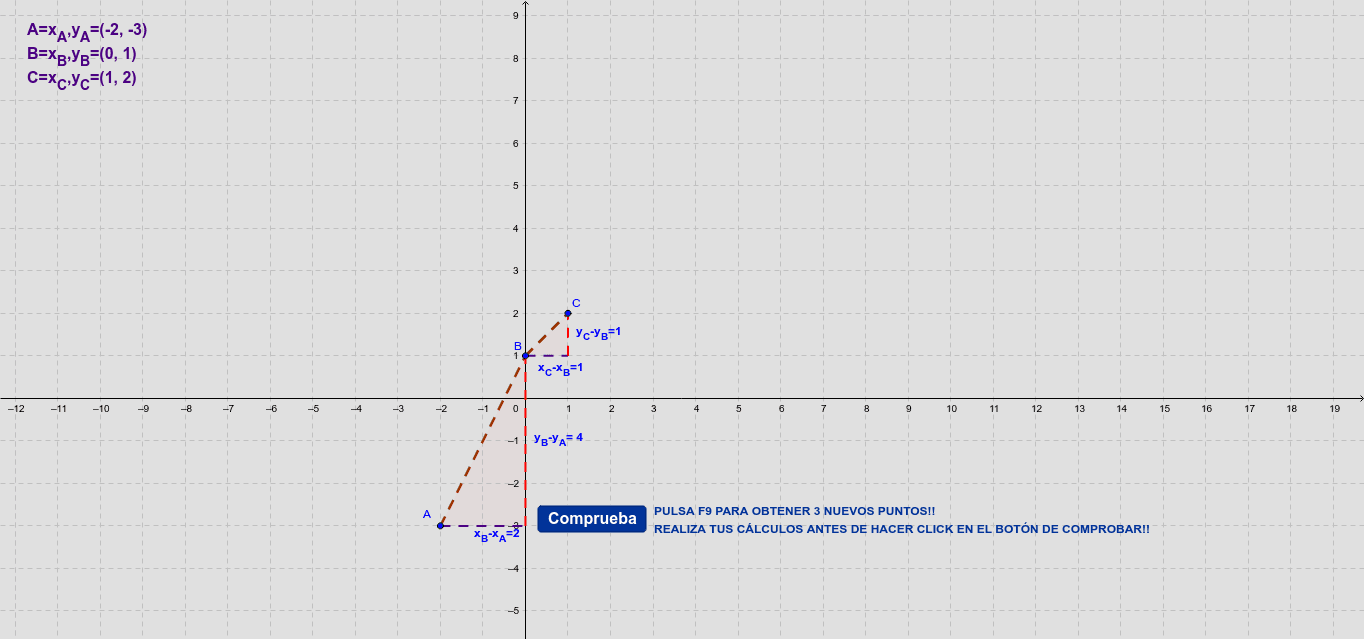Click the Comprueba button

[592, 519]
